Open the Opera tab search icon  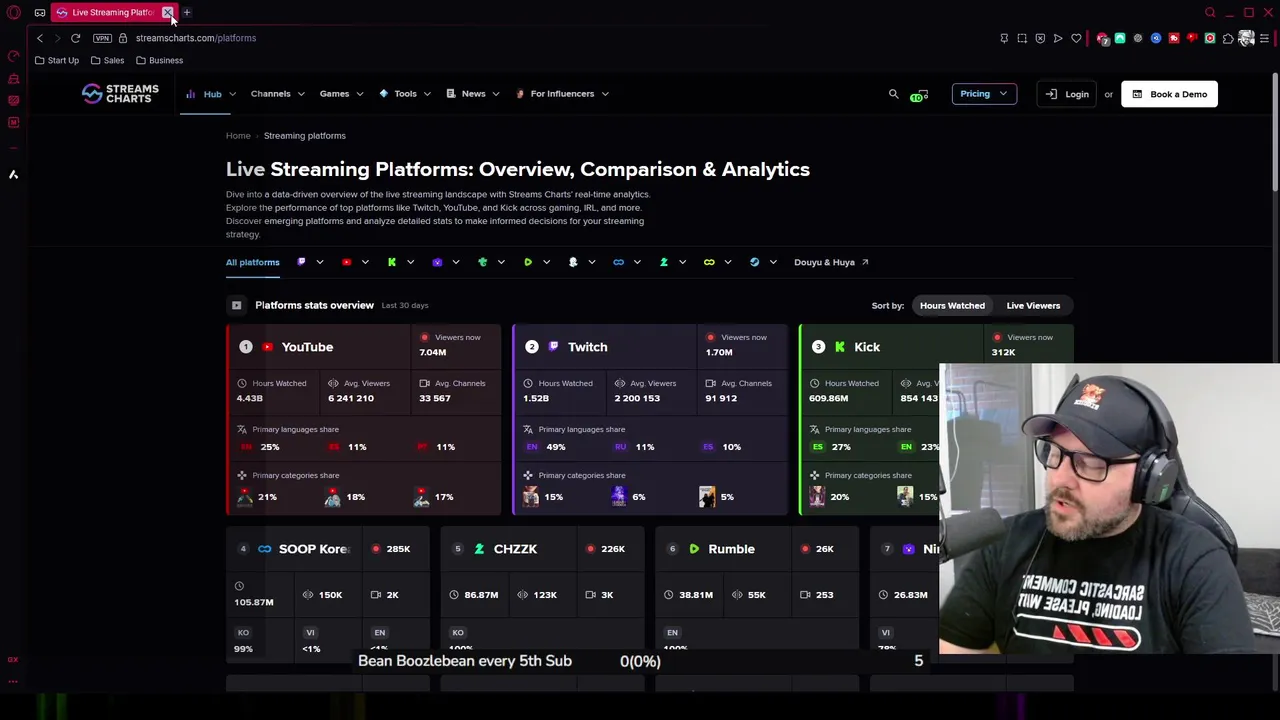1210,12
